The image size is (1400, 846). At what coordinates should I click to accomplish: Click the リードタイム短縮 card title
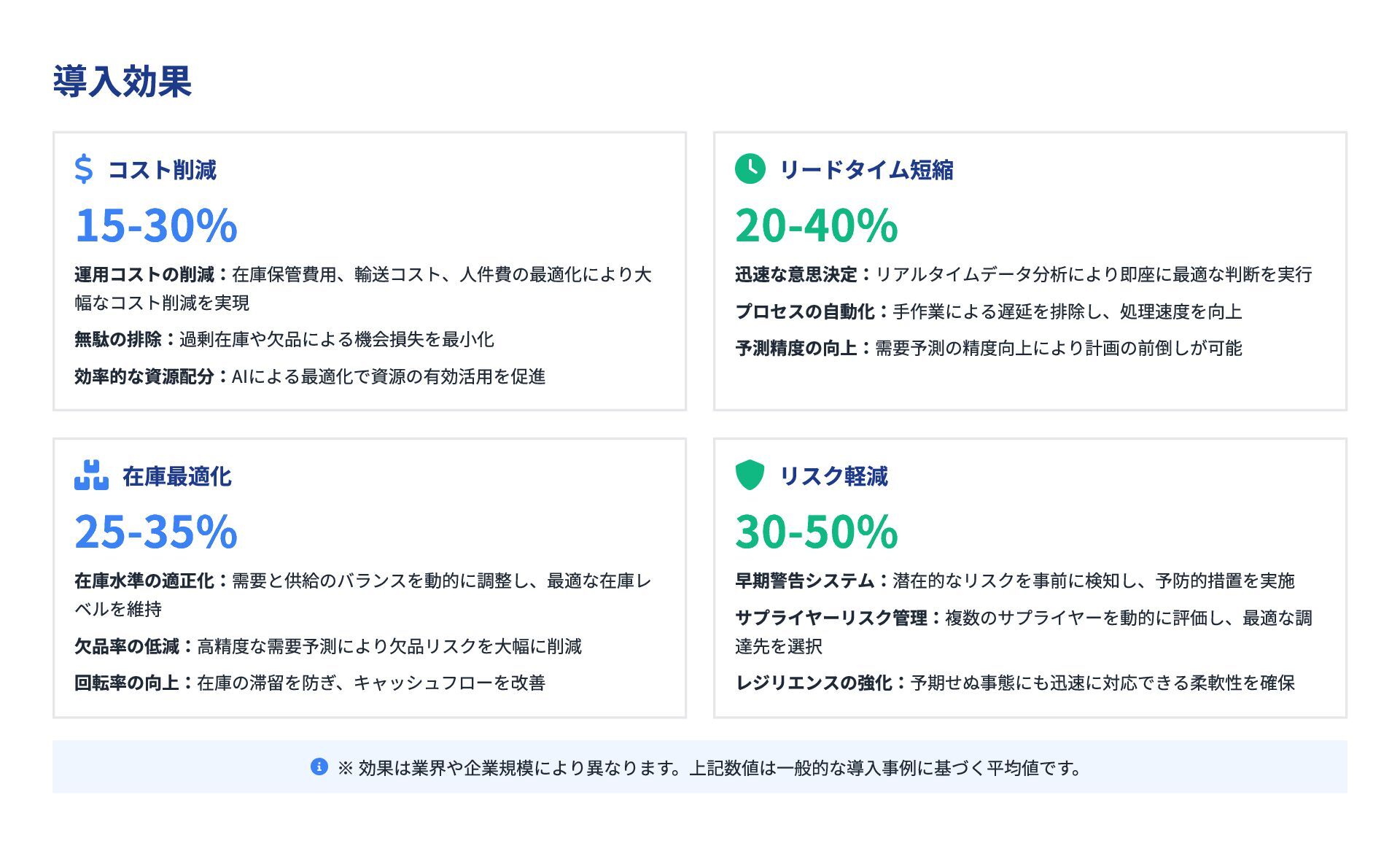(866, 170)
